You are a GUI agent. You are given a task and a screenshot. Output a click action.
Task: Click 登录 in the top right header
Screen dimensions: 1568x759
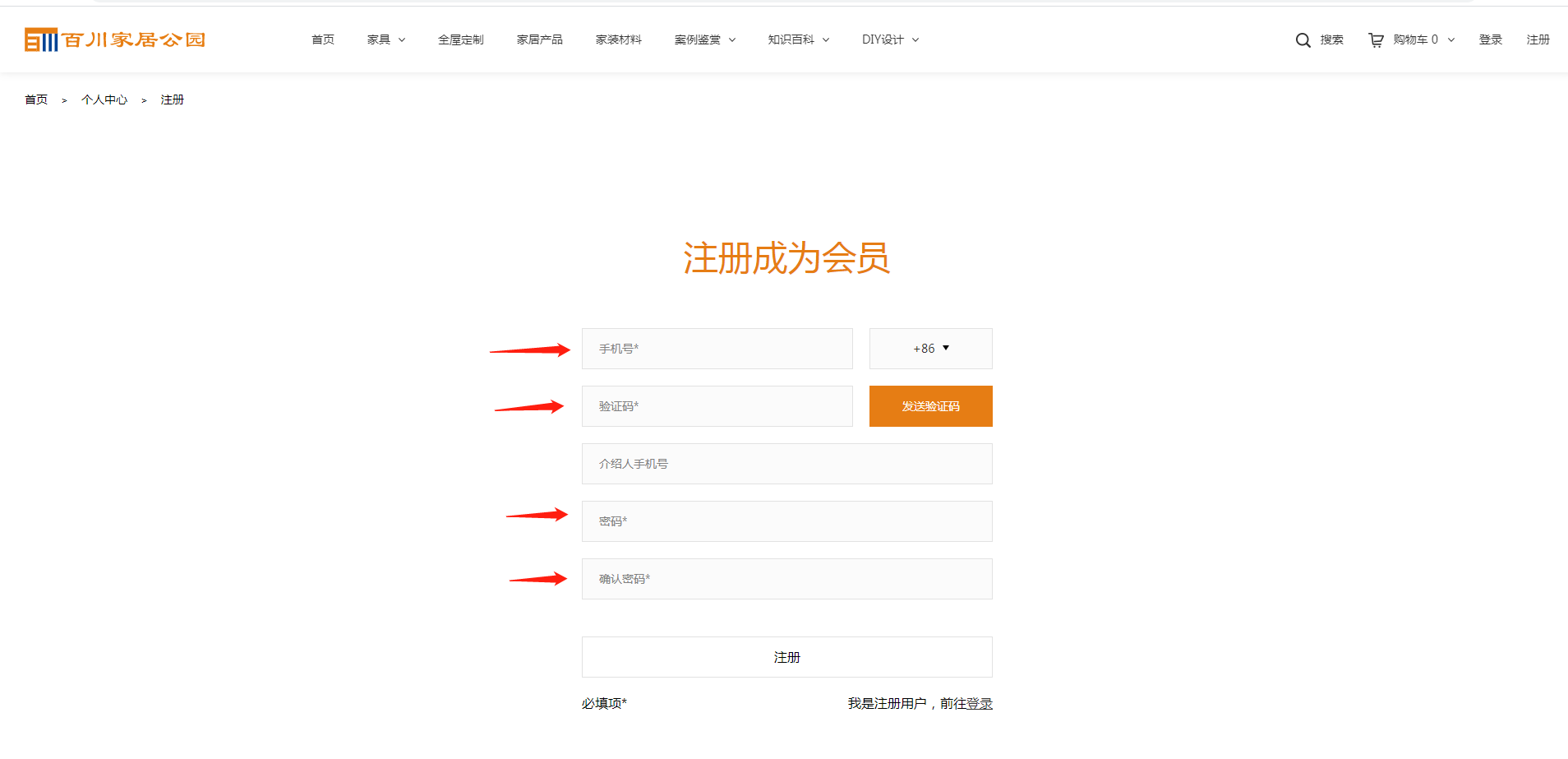click(x=1490, y=39)
